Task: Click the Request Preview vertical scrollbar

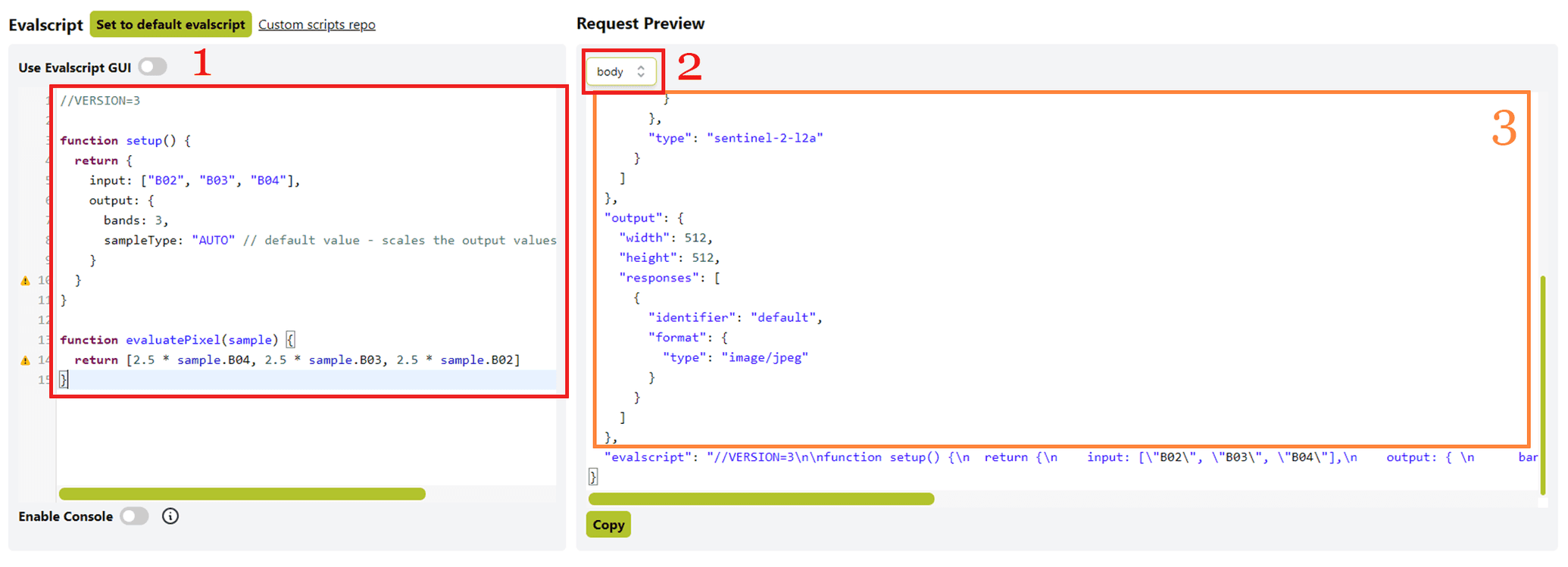Action: [x=1542, y=385]
